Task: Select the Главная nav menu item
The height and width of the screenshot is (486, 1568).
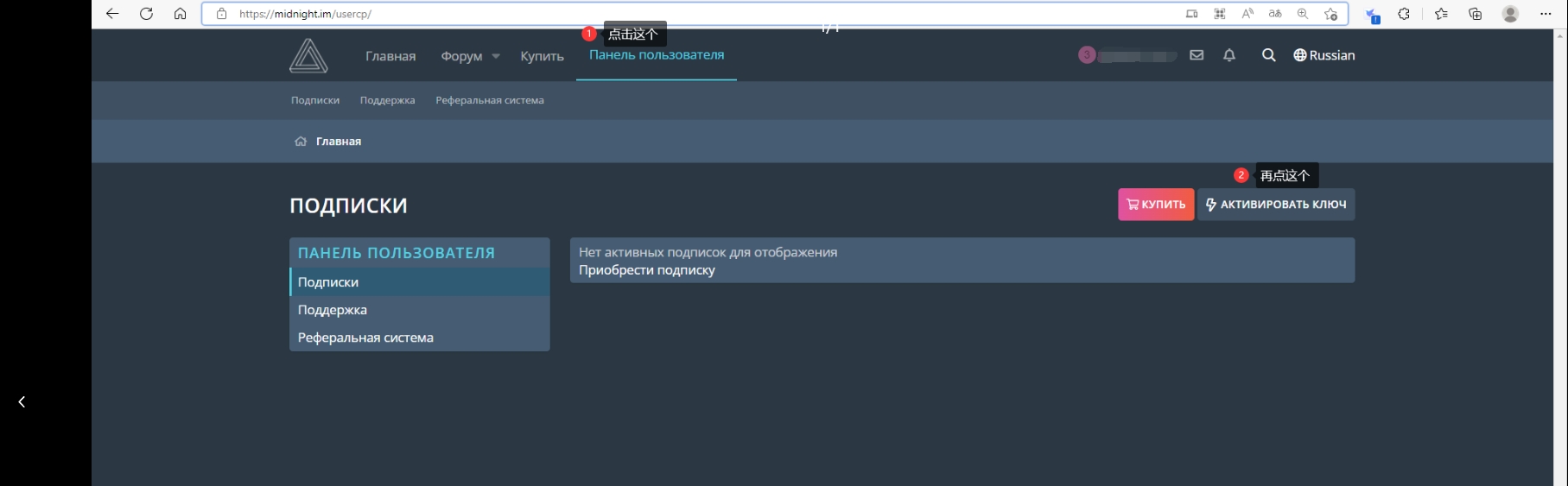Action: coord(390,56)
